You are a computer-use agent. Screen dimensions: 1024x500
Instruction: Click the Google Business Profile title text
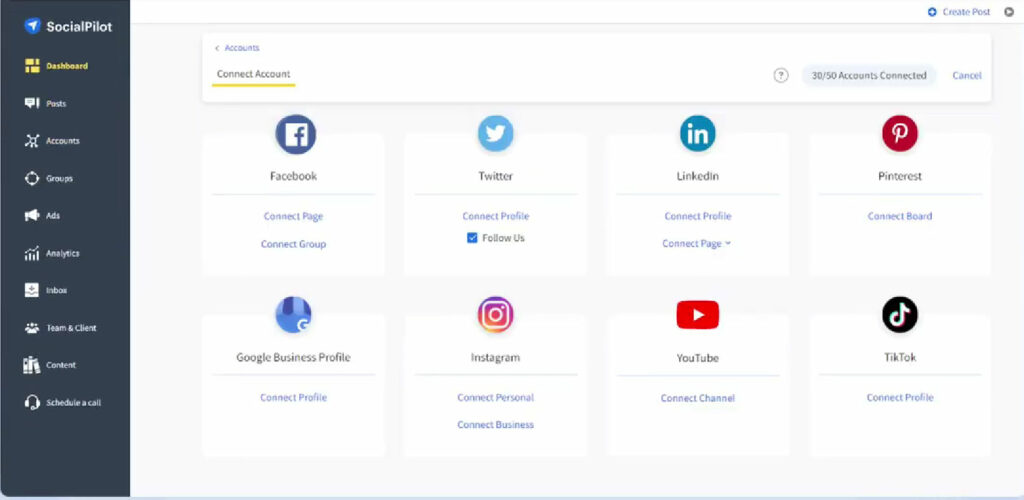(293, 358)
